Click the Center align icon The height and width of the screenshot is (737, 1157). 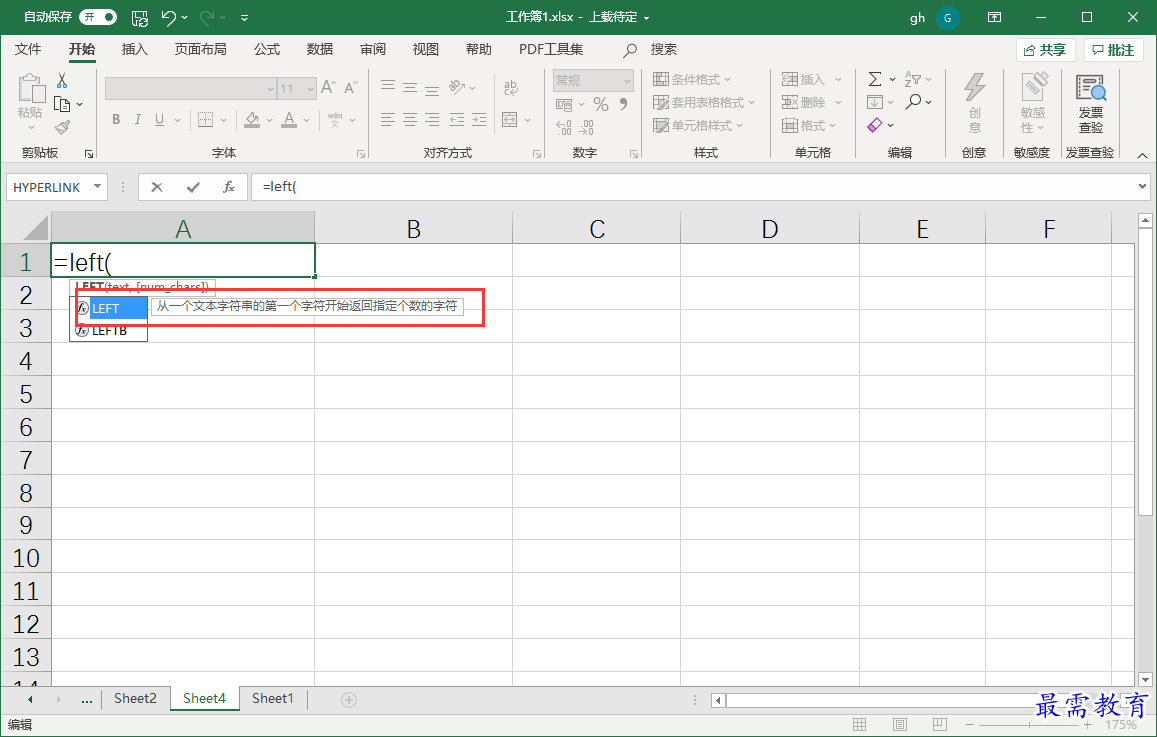[410, 120]
